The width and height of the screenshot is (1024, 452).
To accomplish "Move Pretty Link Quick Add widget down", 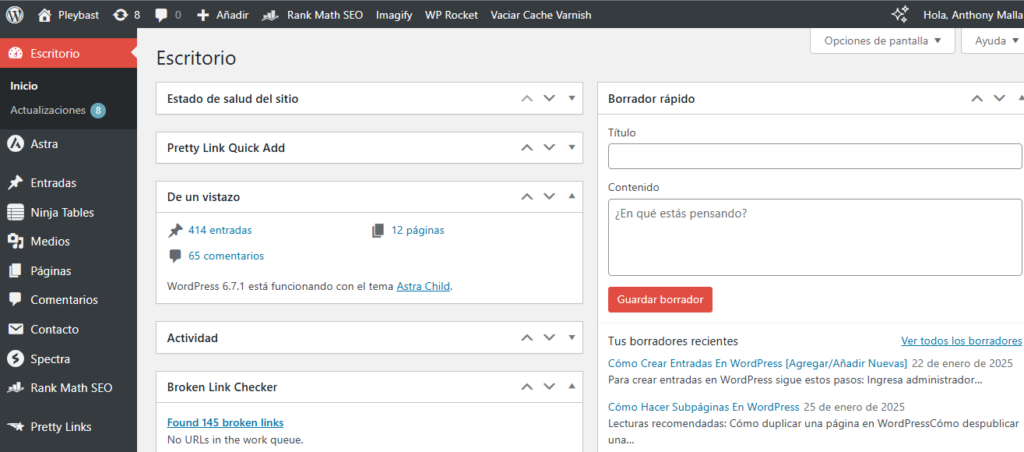I will tap(549, 148).
